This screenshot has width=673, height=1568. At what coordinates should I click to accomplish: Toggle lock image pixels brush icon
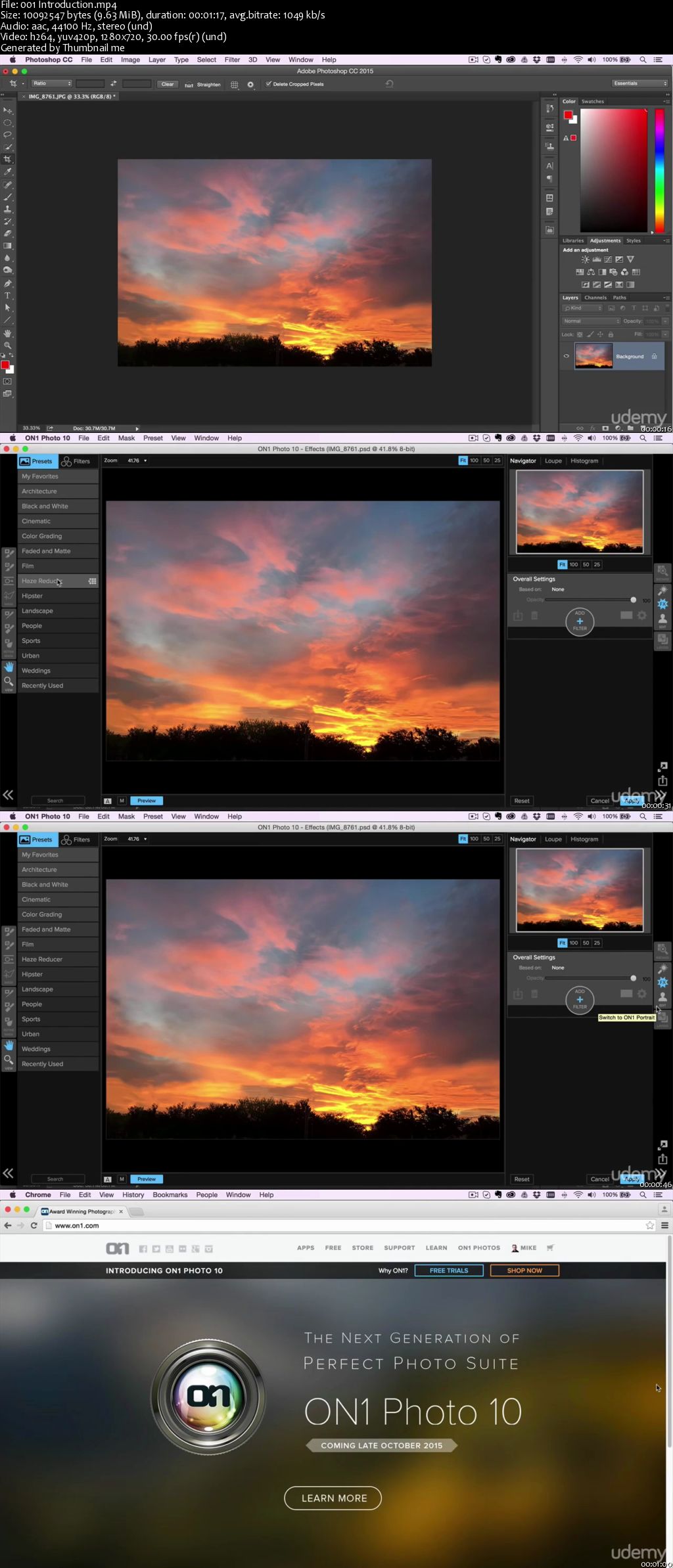(590, 334)
